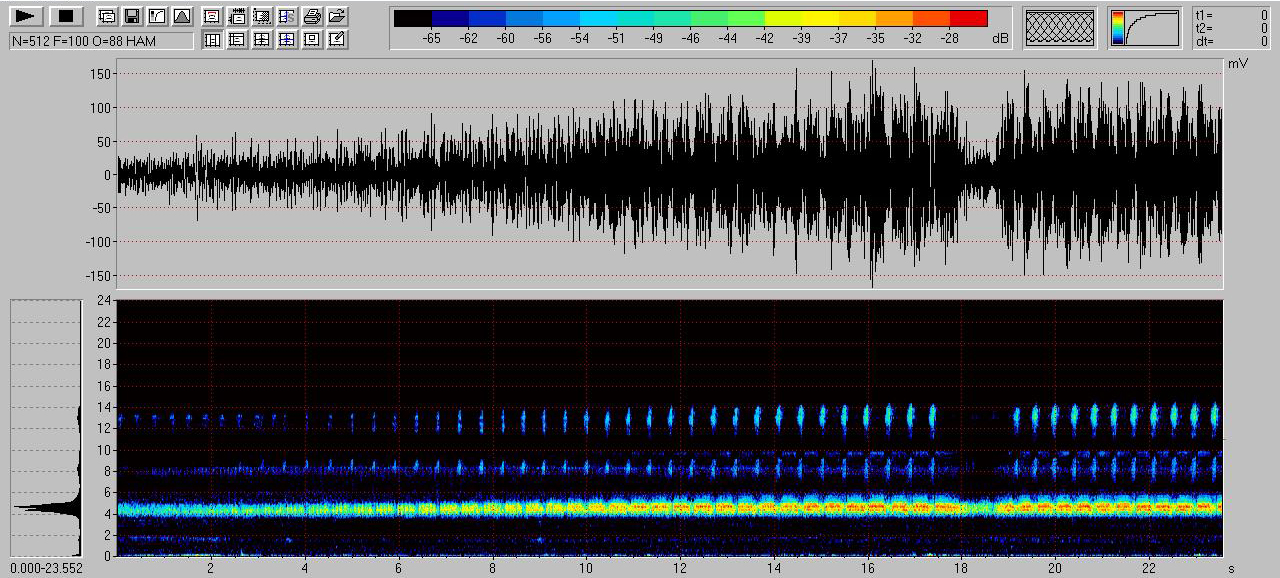Screen dimensions: 1280x578
Task: Click the bell-shaped window function icon
Action: 181,16
